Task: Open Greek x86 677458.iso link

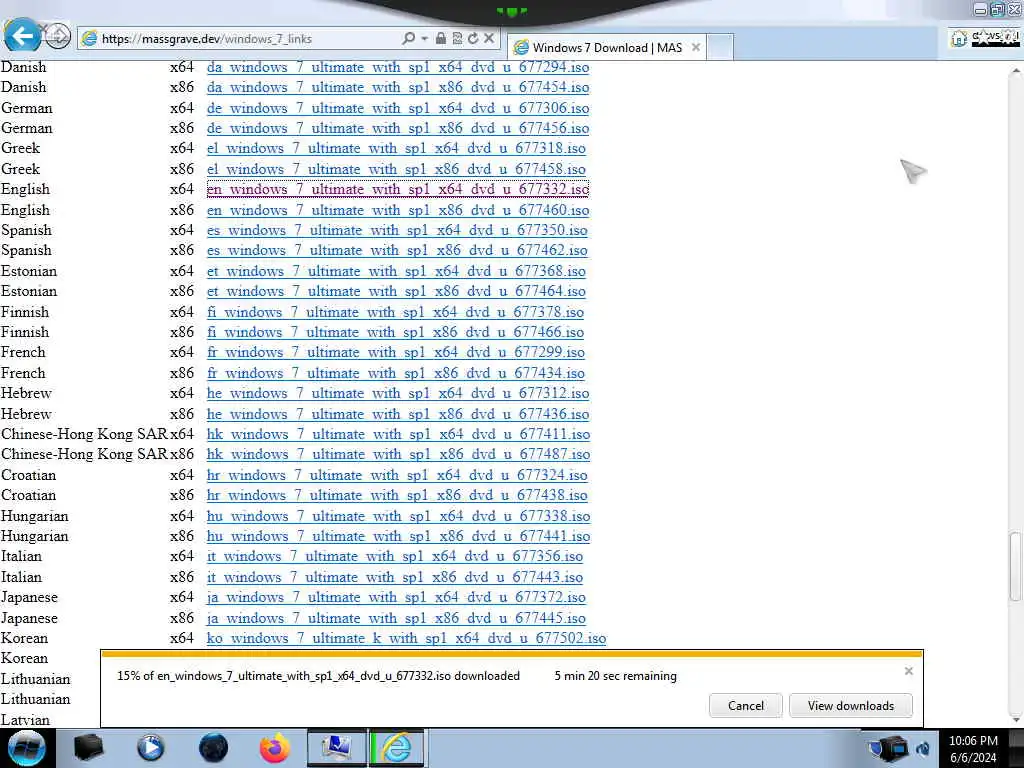Action: (396, 169)
